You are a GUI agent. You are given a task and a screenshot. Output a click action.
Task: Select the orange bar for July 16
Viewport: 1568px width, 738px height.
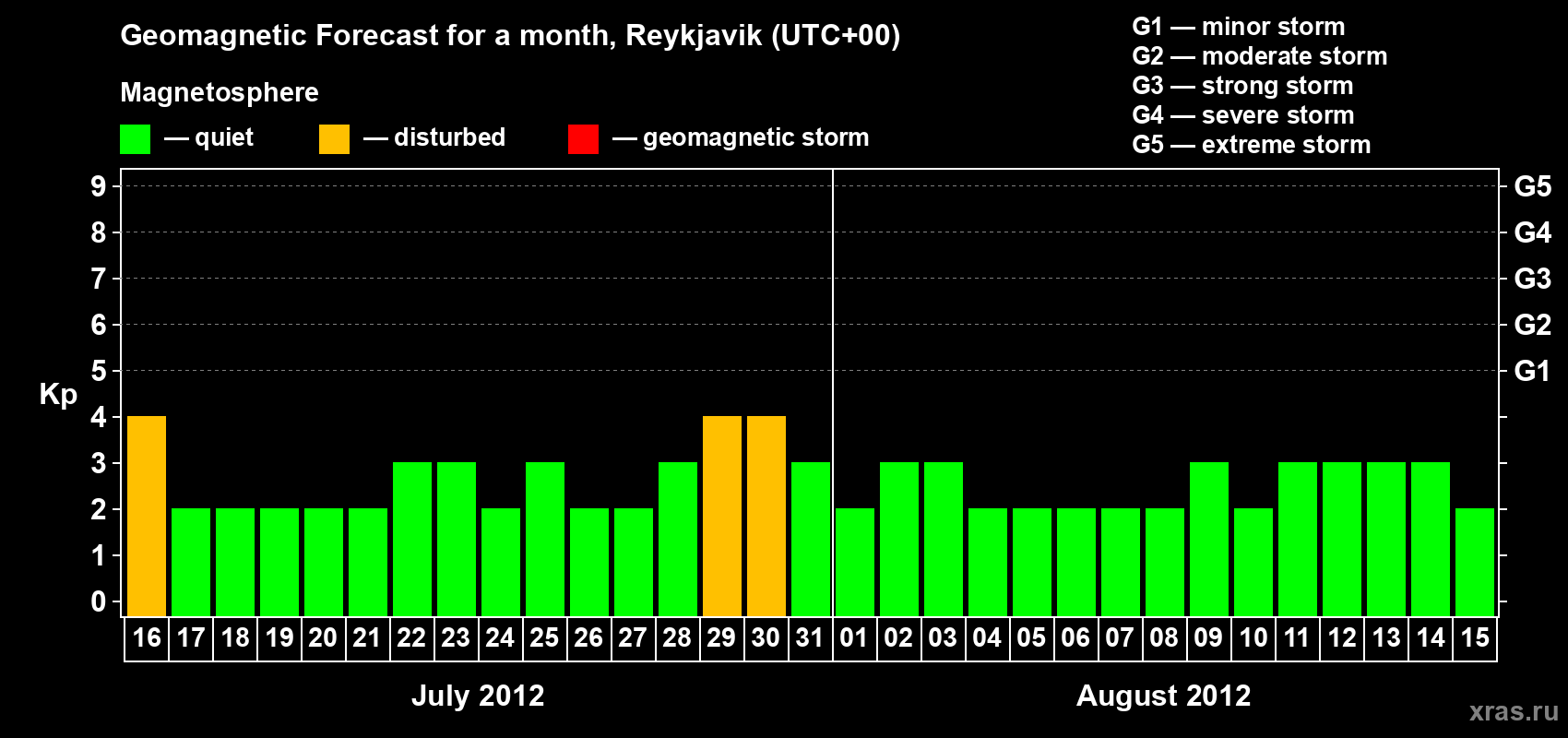click(147, 516)
